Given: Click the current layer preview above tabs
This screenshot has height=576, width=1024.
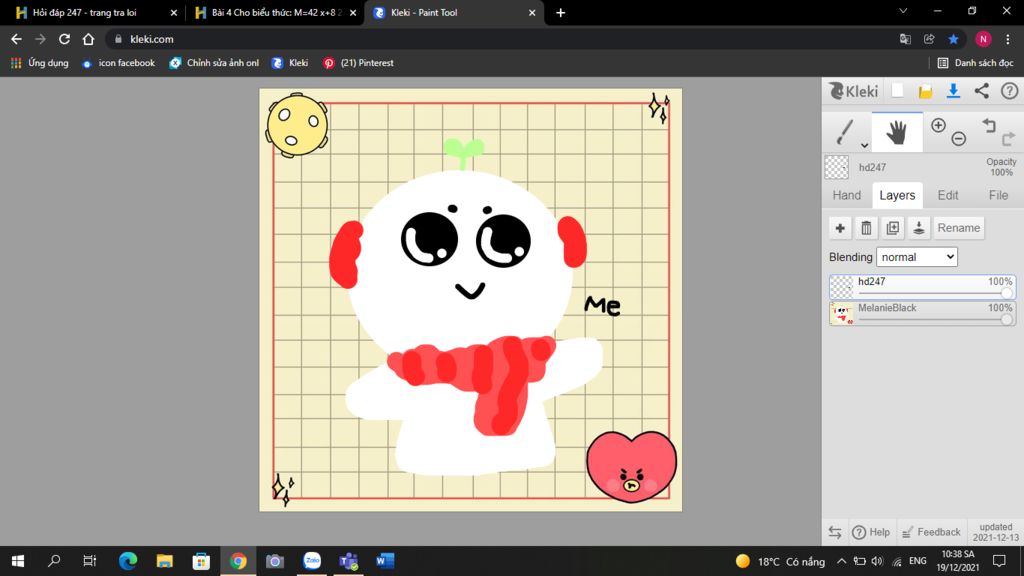Looking at the screenshot, I should pyautogui.click(x=836, y=167).
